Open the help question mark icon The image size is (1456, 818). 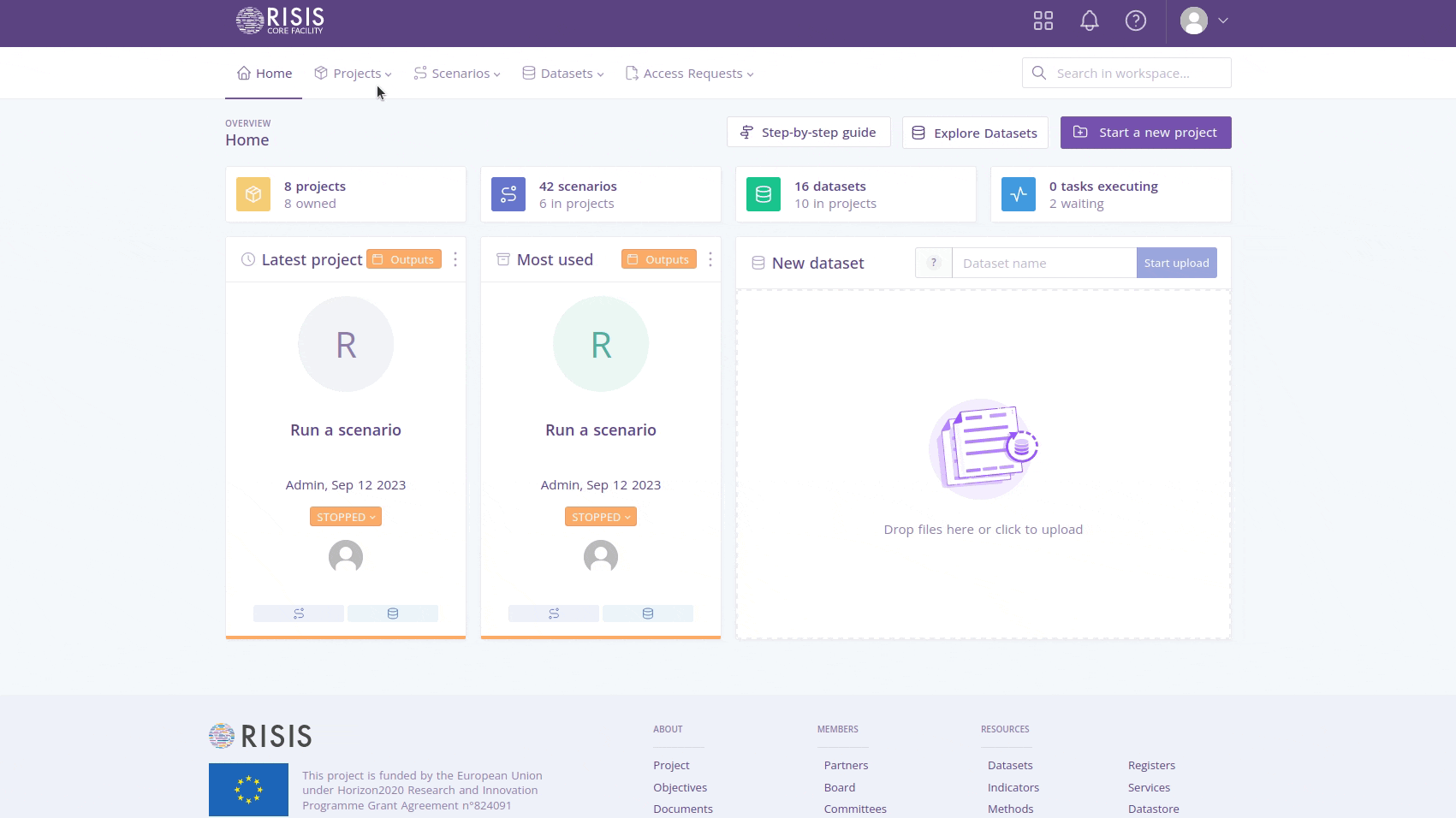pyautogui.click(x=1135, y=21)
